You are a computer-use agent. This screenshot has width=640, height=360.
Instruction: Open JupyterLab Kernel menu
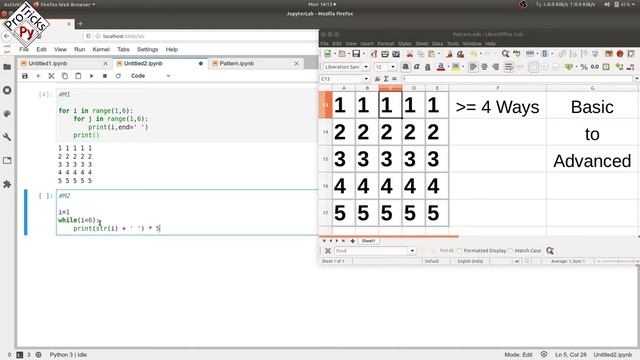[x=101, y=49]
